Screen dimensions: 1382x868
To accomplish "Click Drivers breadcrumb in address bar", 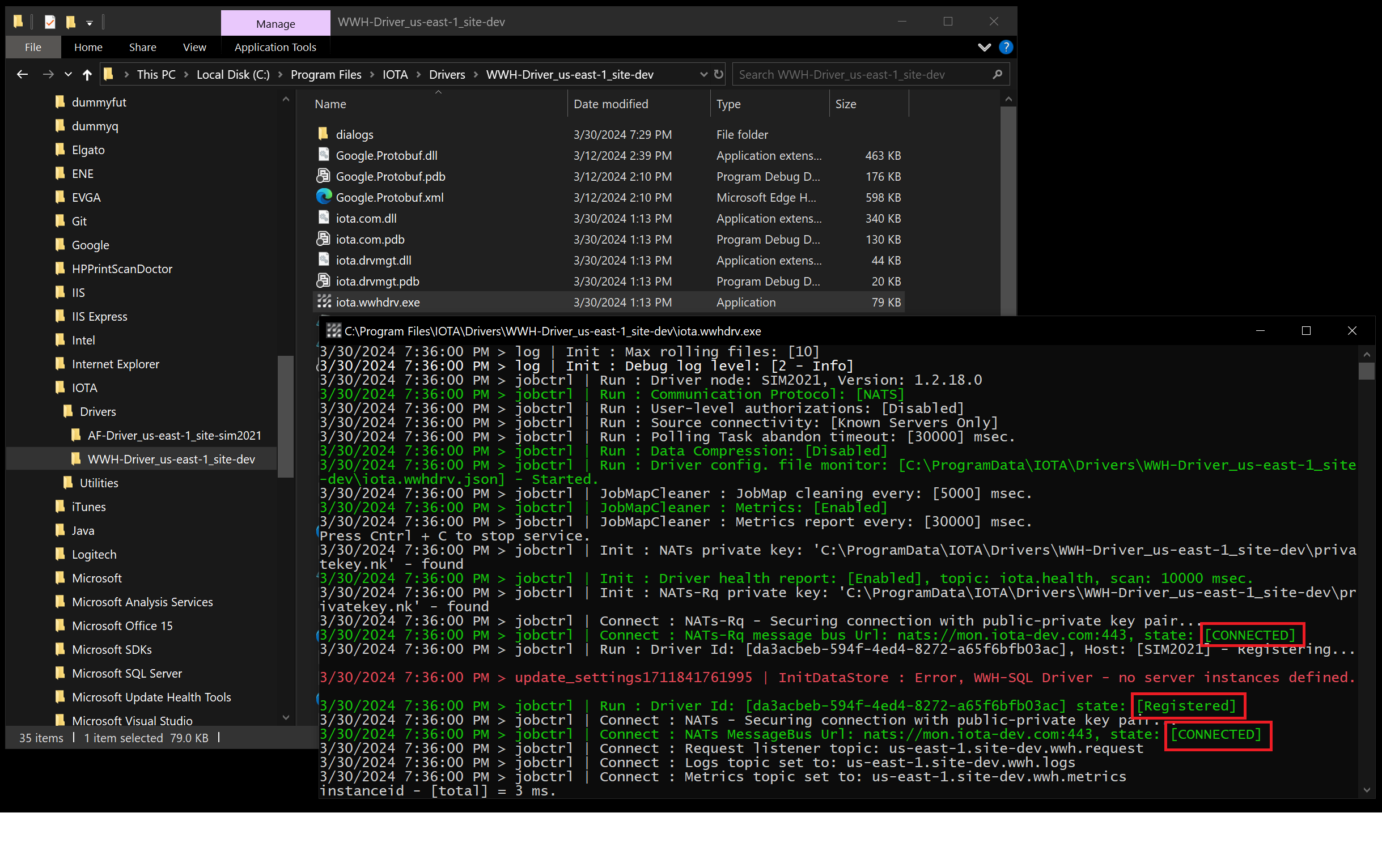I will (x=447, y=75).
